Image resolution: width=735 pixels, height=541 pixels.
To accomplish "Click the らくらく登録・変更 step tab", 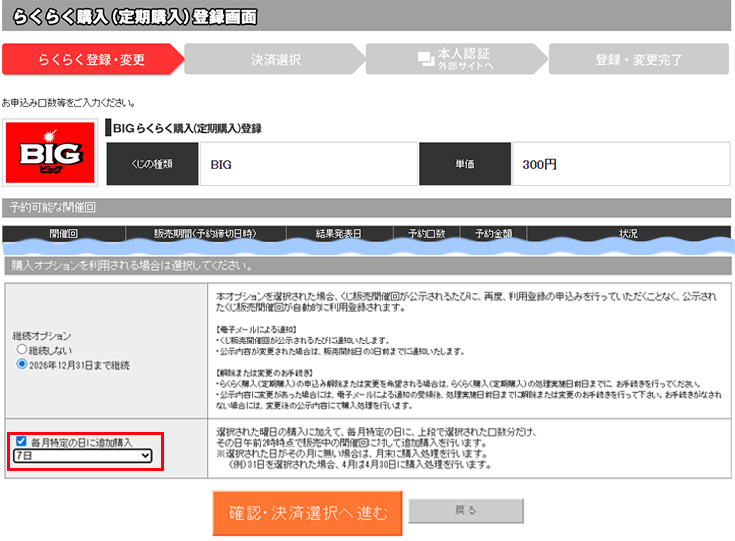I will (91, 59).
